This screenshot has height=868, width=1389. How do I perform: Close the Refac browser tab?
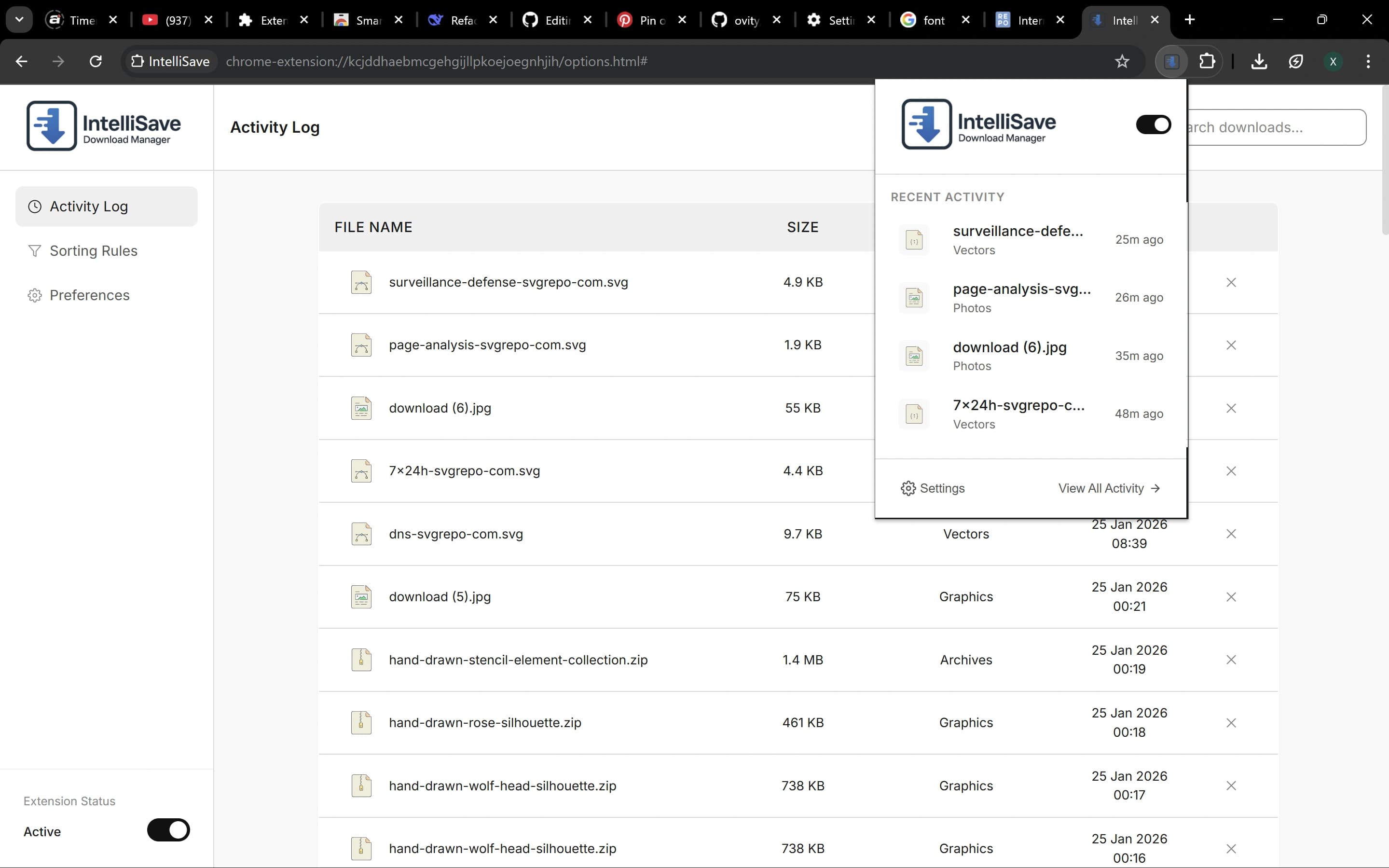click(x=493, y=20)
